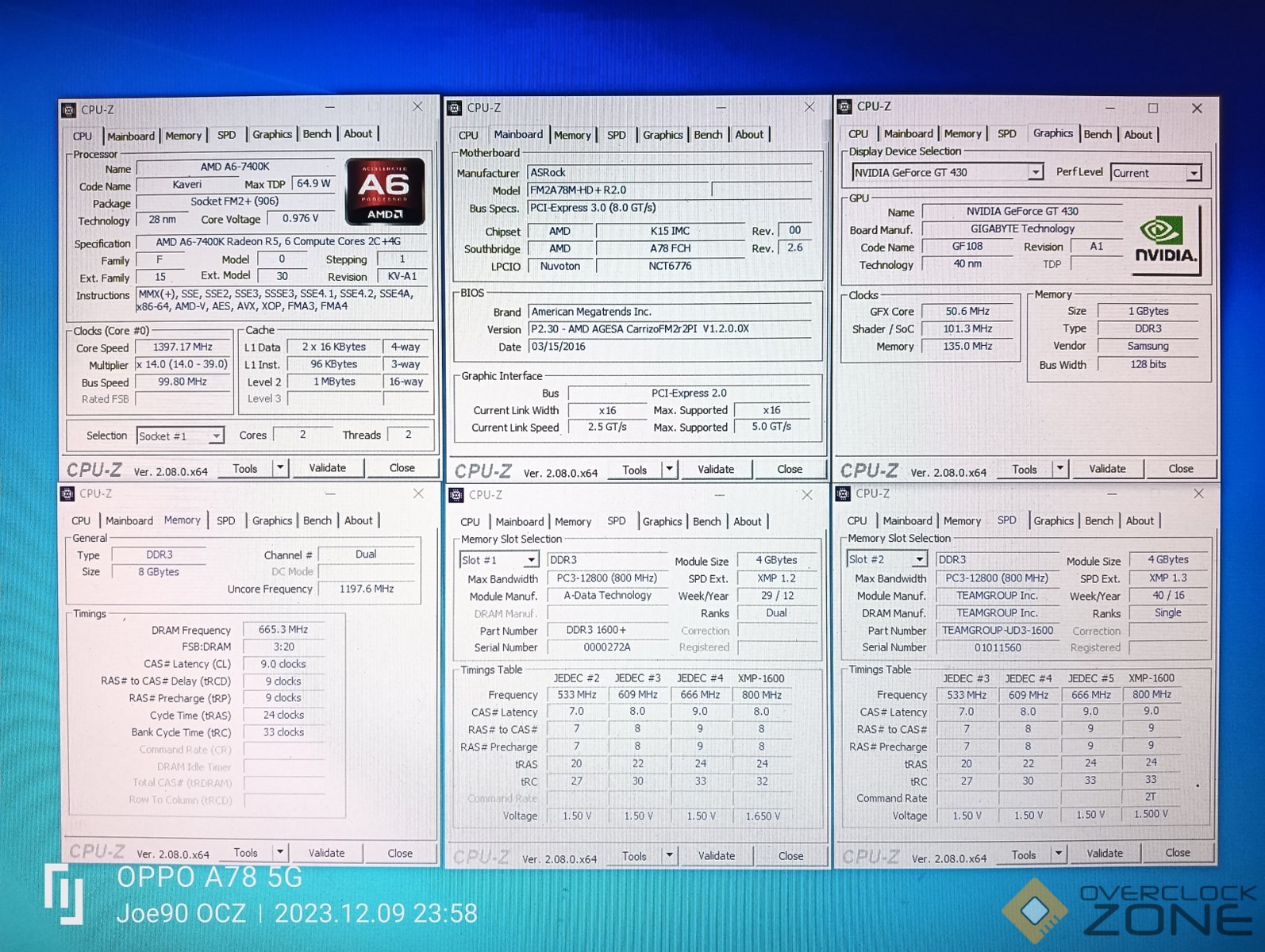This screenshot has height=952, width=1265.
Task: Click the motherboard Model field FM2A78M-HD+ R2.0
Action: coord(617,190)
